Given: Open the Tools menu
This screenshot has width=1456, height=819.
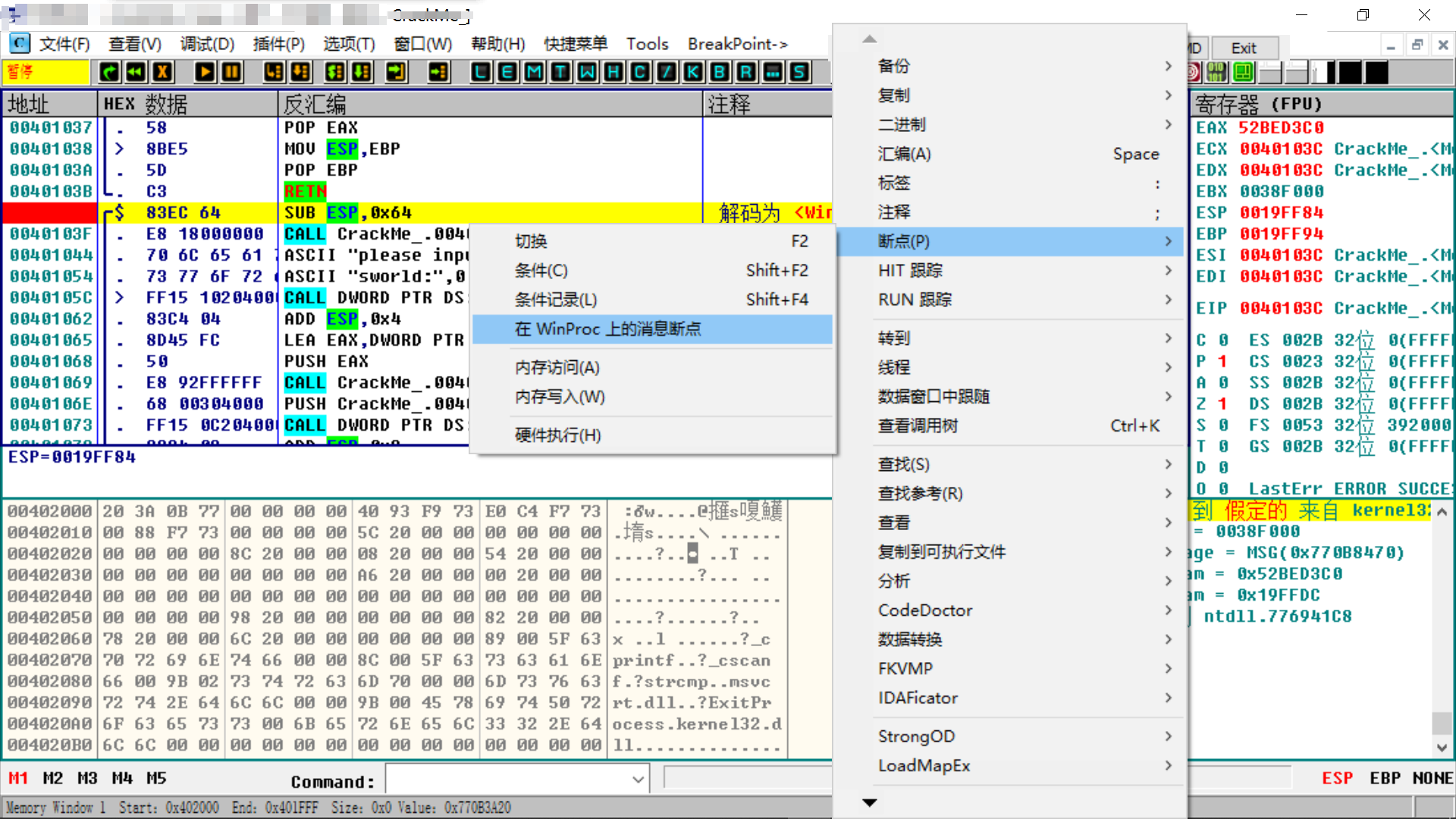Looking at the screenshot, I should point(647,44).
